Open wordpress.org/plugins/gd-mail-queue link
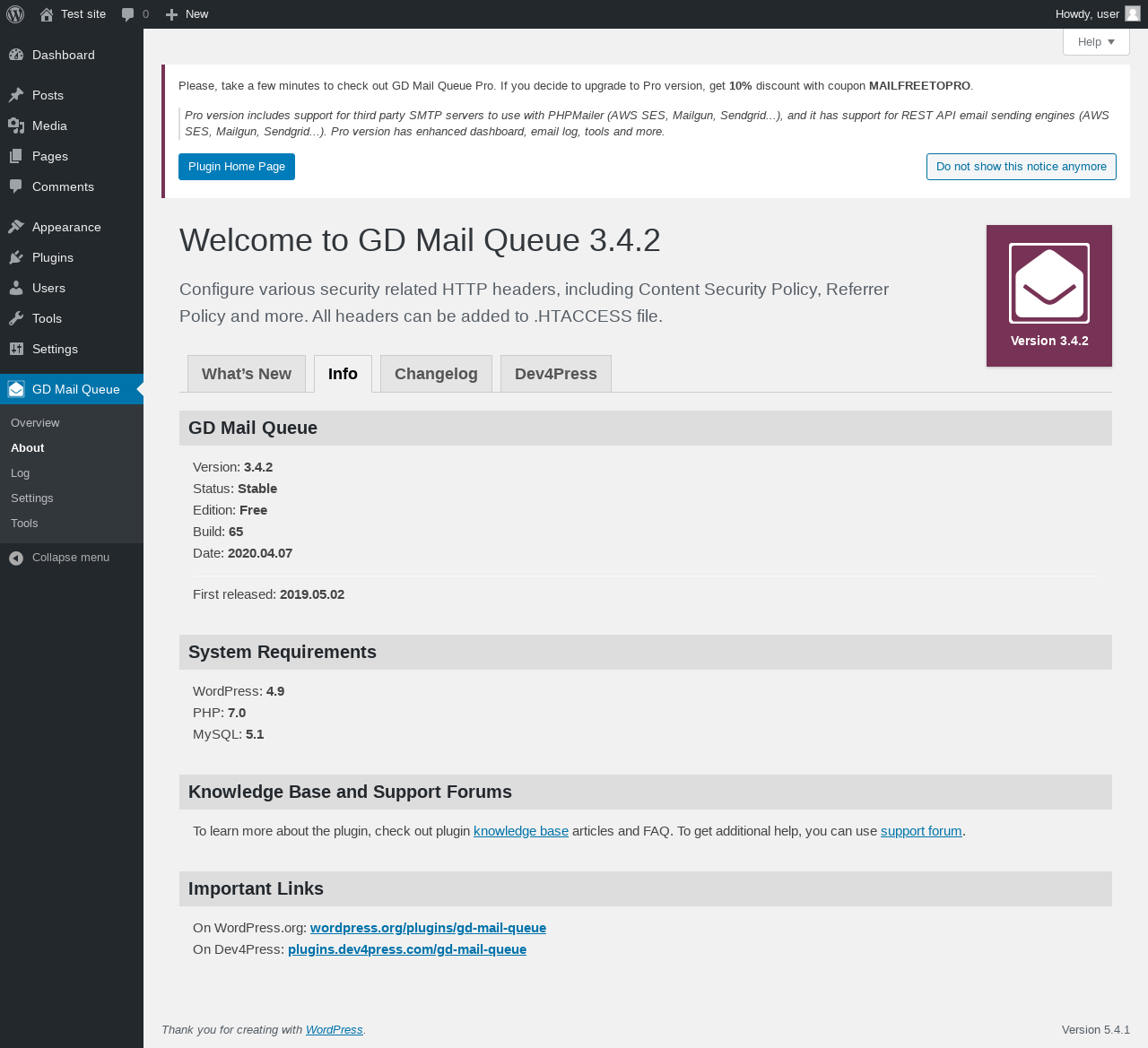 pyautogui.click(x=428, y=928)
